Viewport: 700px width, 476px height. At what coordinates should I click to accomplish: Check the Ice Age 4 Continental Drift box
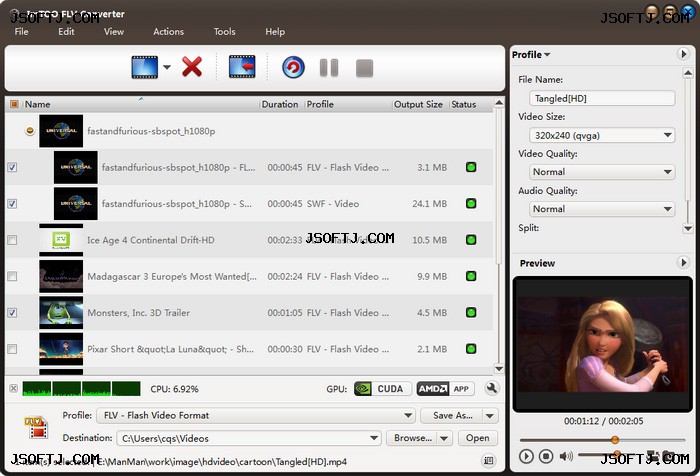(x=12, y=240)
